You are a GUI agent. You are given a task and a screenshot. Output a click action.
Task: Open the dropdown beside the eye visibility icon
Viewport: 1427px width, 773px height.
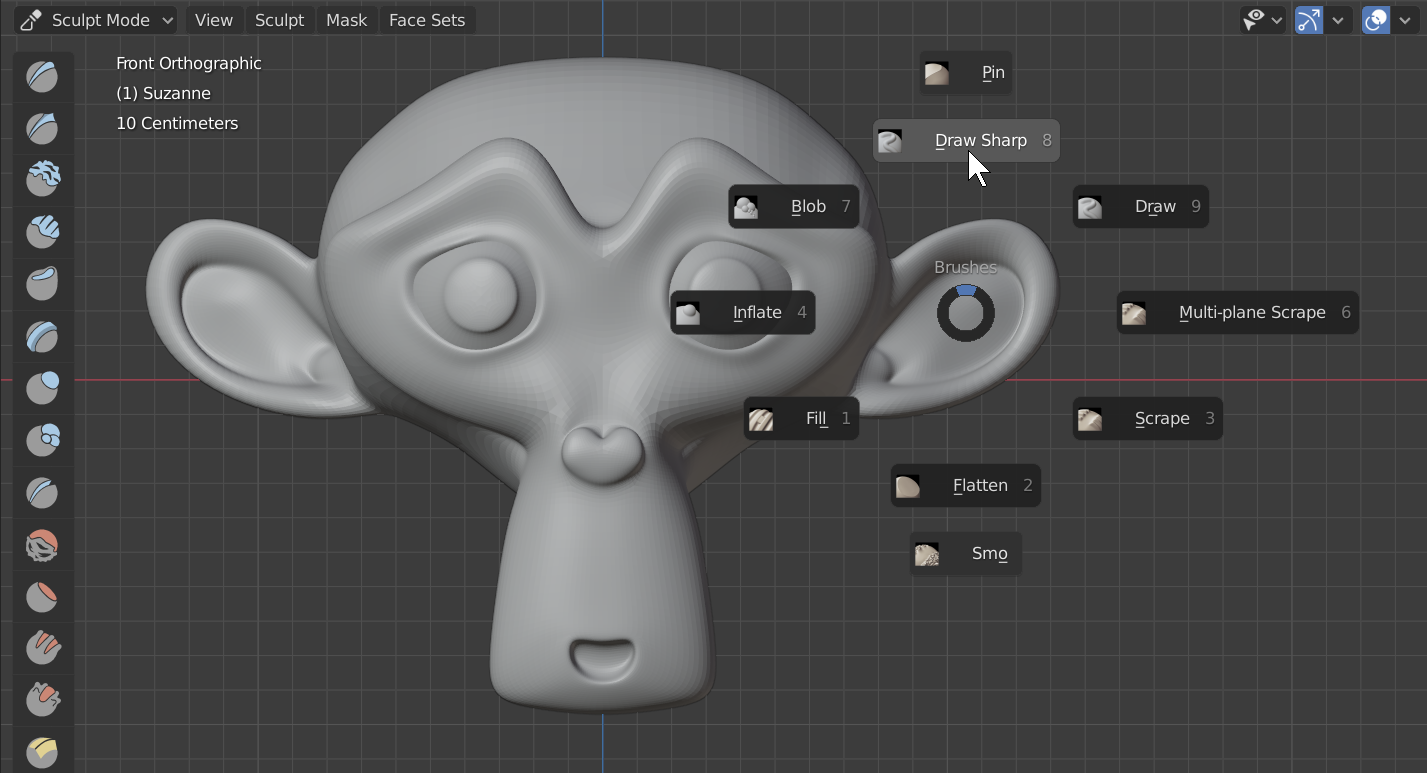coord(1277,20)
